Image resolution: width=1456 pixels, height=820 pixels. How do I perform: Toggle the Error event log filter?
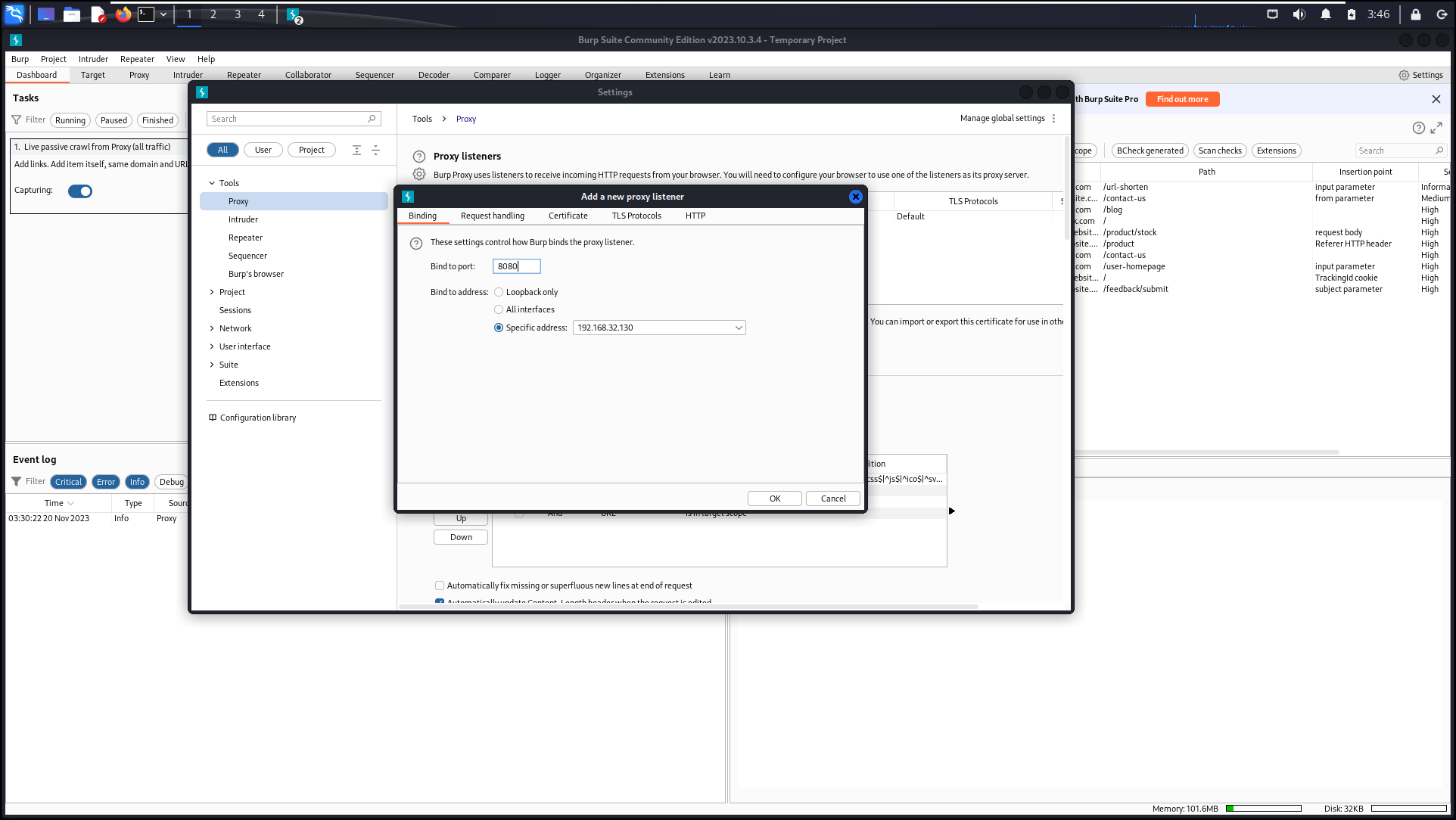106,482
